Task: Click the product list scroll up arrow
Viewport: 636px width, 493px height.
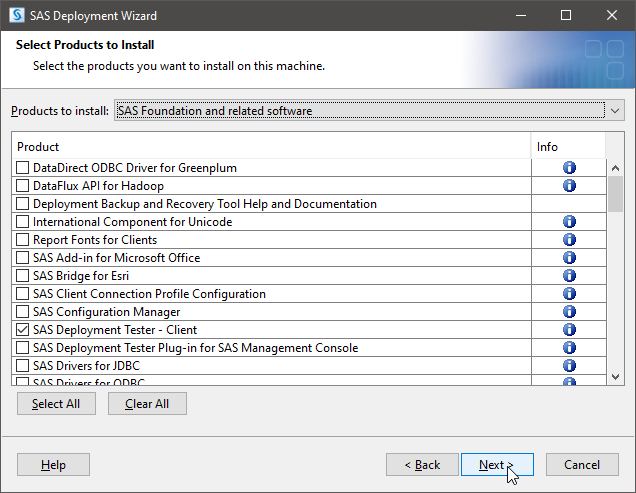Action: click(x=615, y=168)
